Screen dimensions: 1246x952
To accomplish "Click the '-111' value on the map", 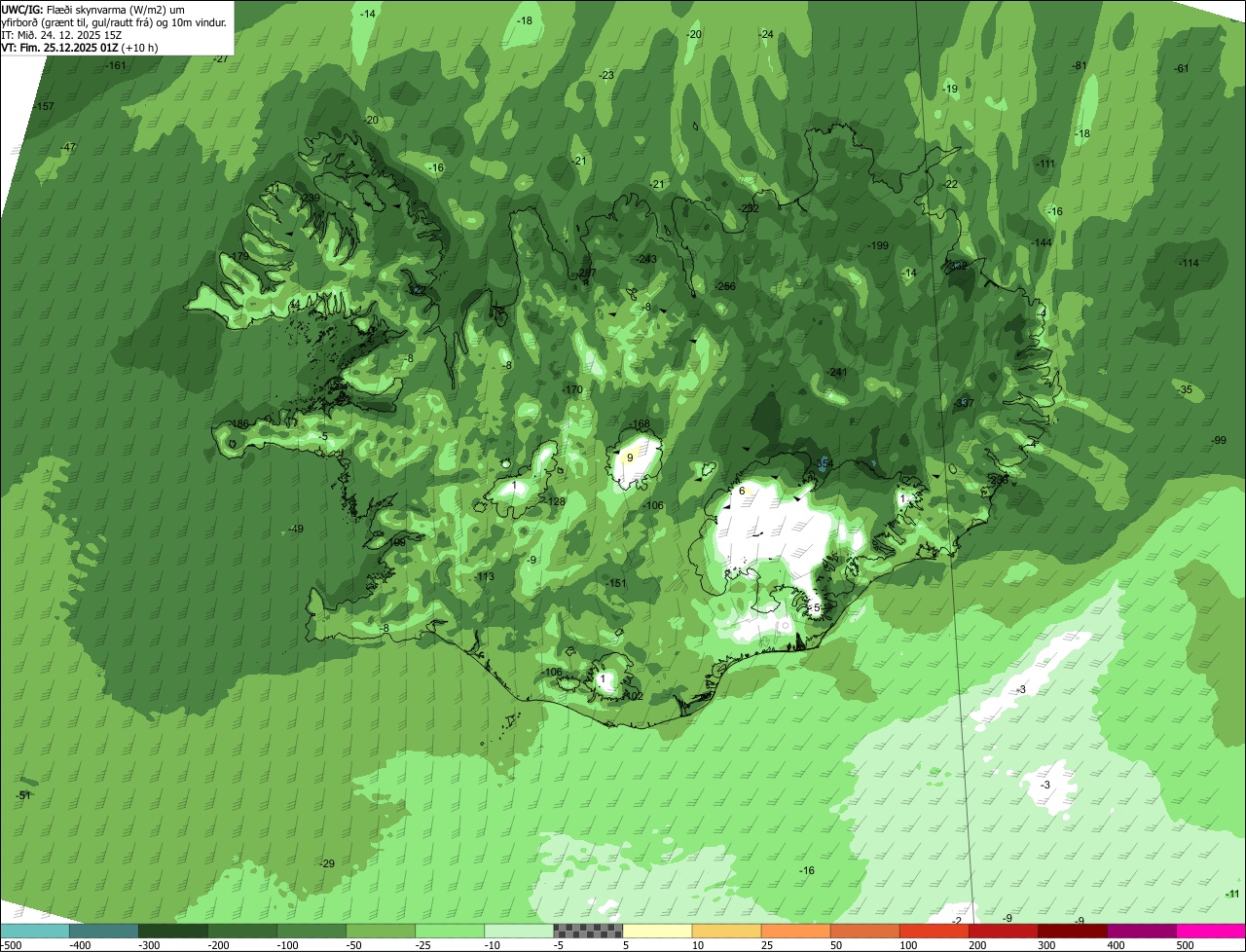I will [1045, 164].
